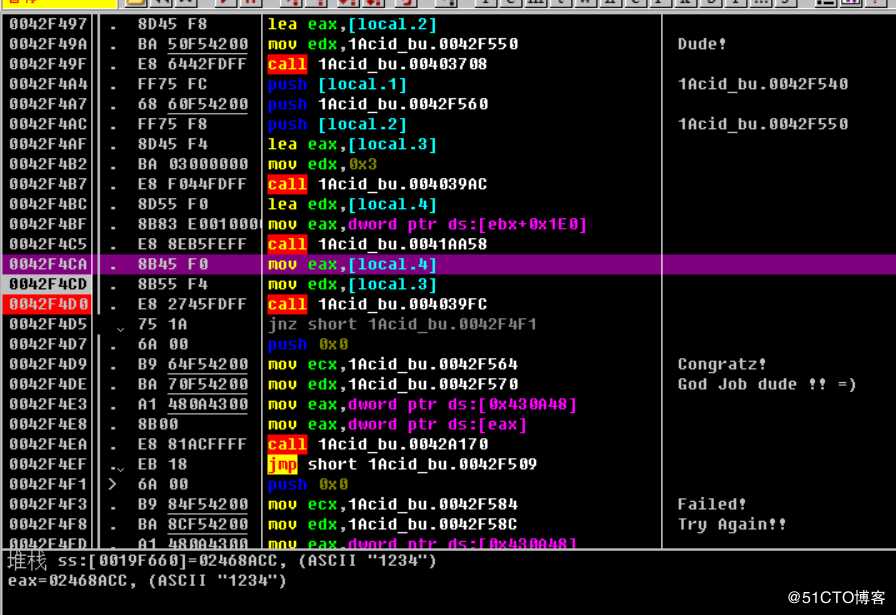Click info line 'ss:[0019F660]=02468ACC'
The width and height of the screenshot is (896, 615).
(x=222, y=561)
